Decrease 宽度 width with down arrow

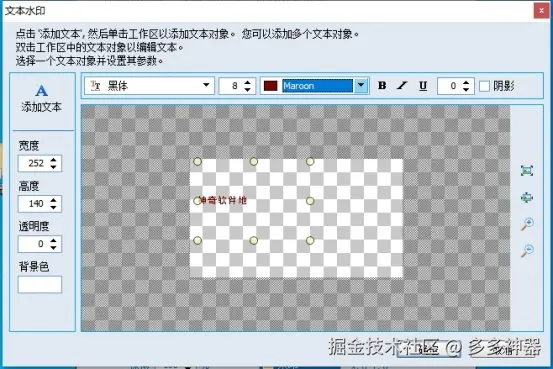[x=53, y=167]
